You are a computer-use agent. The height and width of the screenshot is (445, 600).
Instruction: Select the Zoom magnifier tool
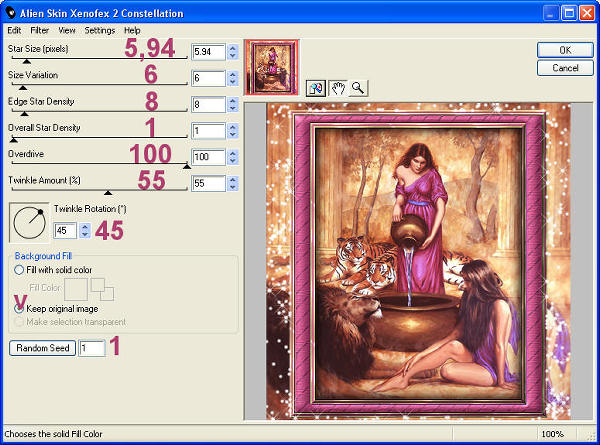358,88
